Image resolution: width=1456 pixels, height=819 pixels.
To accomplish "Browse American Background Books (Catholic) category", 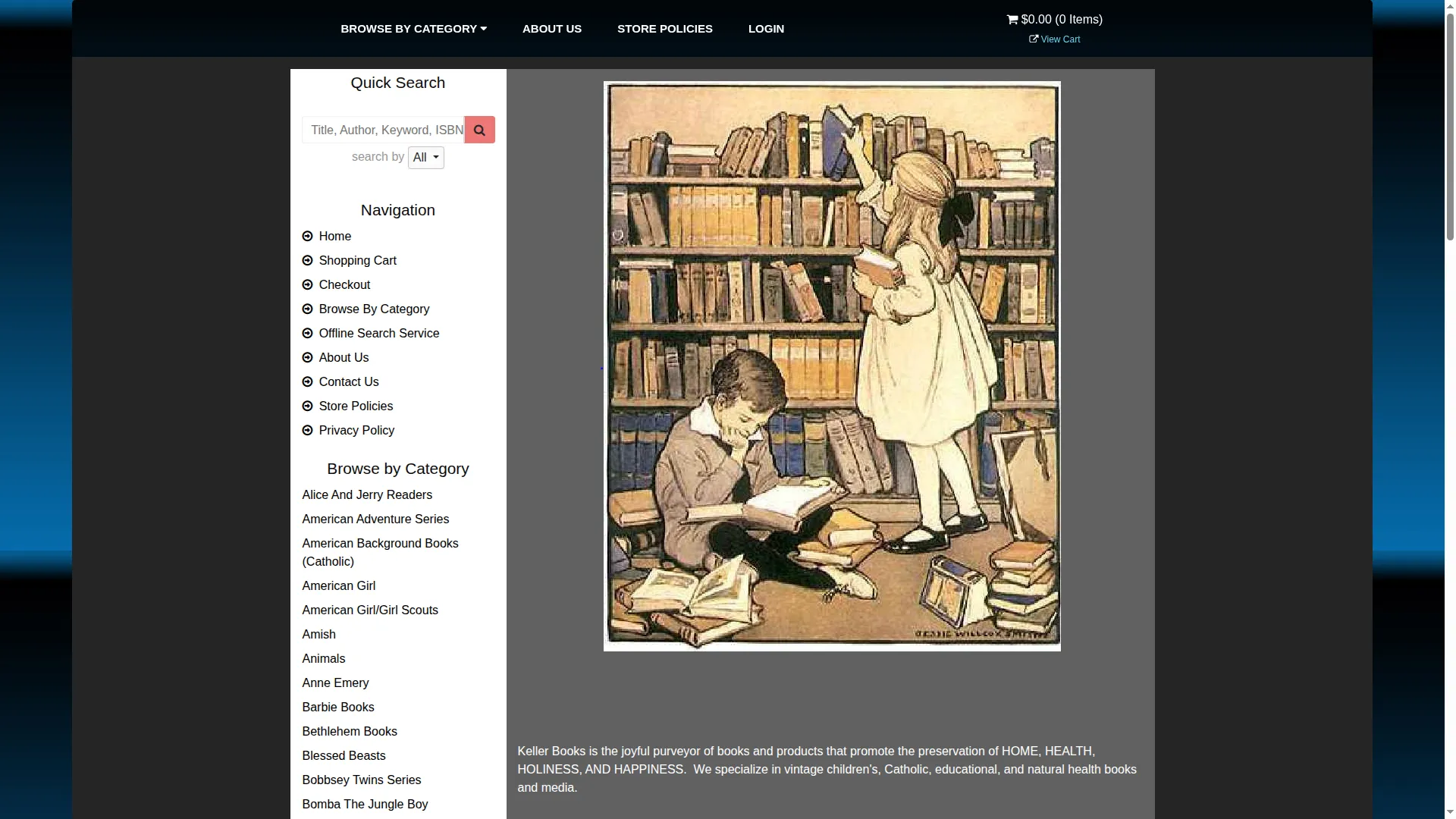I will [380, 553].
